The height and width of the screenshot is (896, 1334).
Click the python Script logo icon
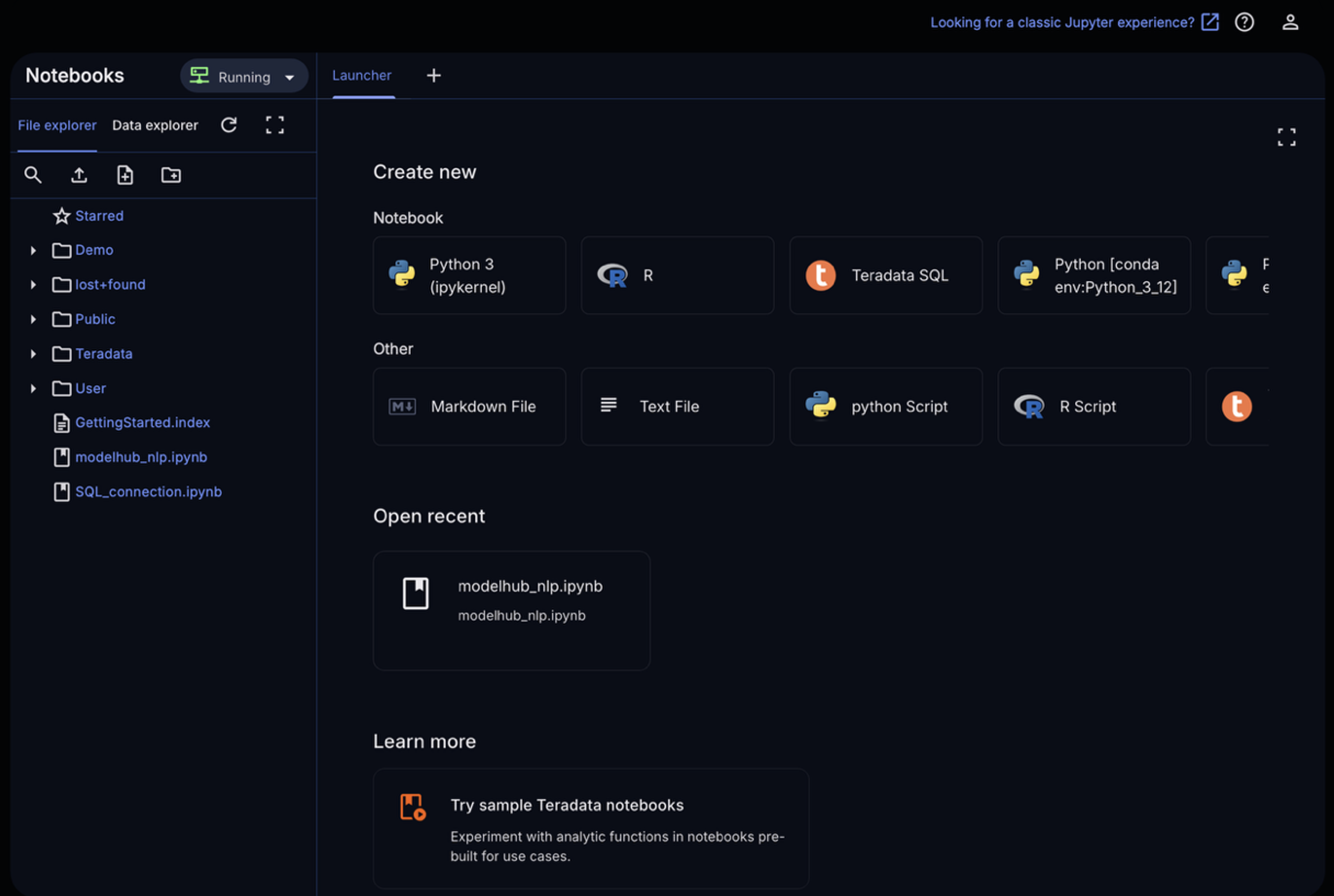[820, 406]
